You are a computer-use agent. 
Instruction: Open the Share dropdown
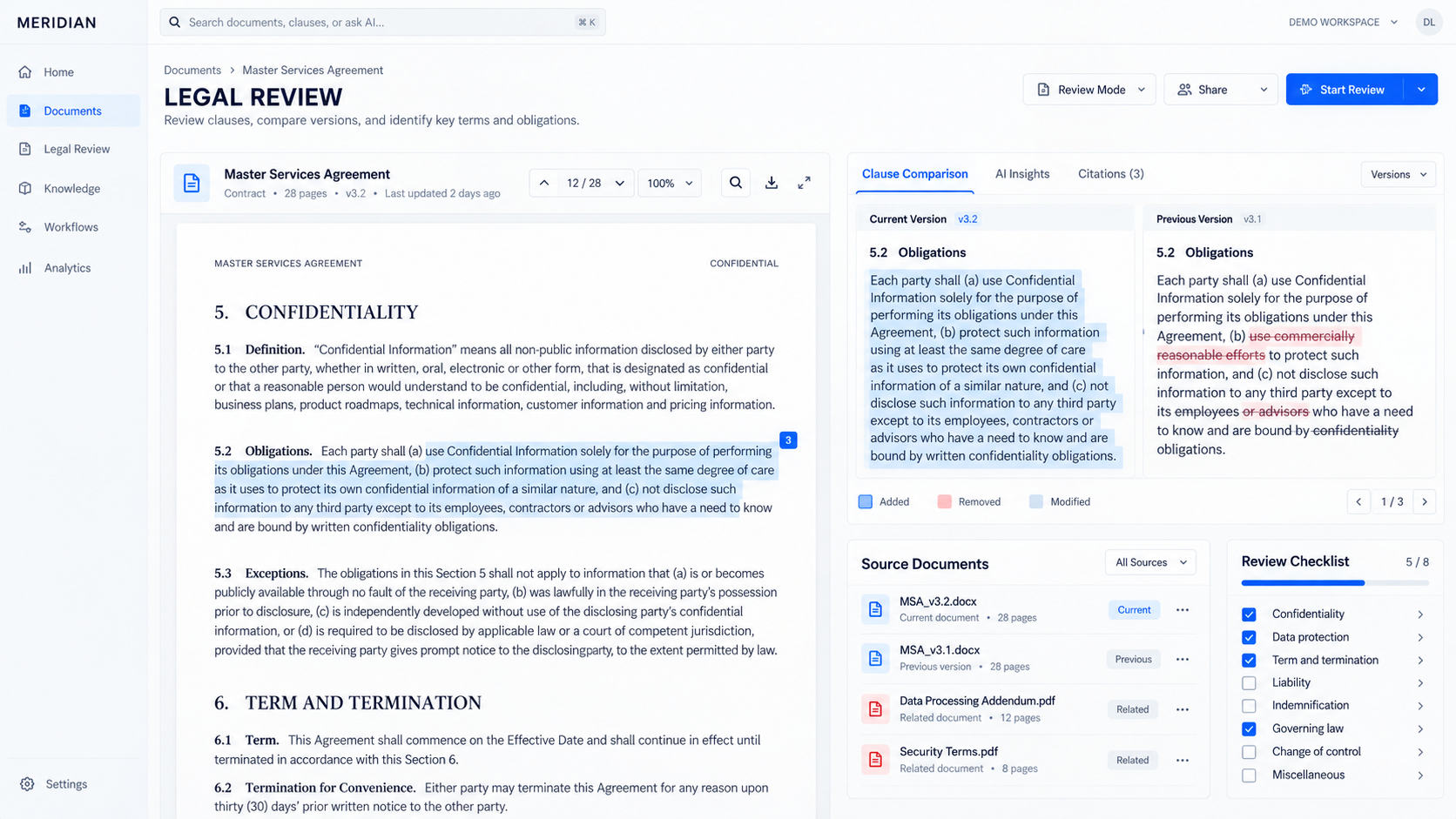(x=1221, y=90)
